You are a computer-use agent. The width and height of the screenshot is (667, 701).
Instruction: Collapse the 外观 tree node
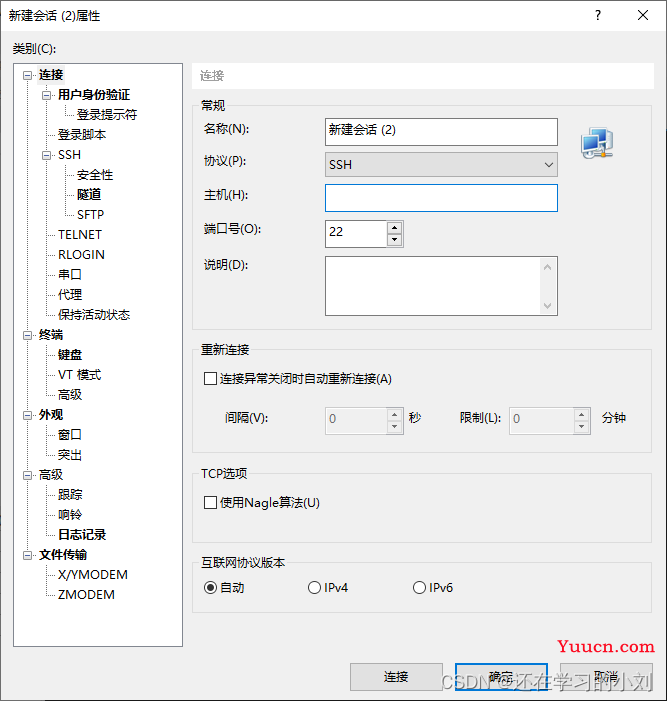[x=28, y=415]
